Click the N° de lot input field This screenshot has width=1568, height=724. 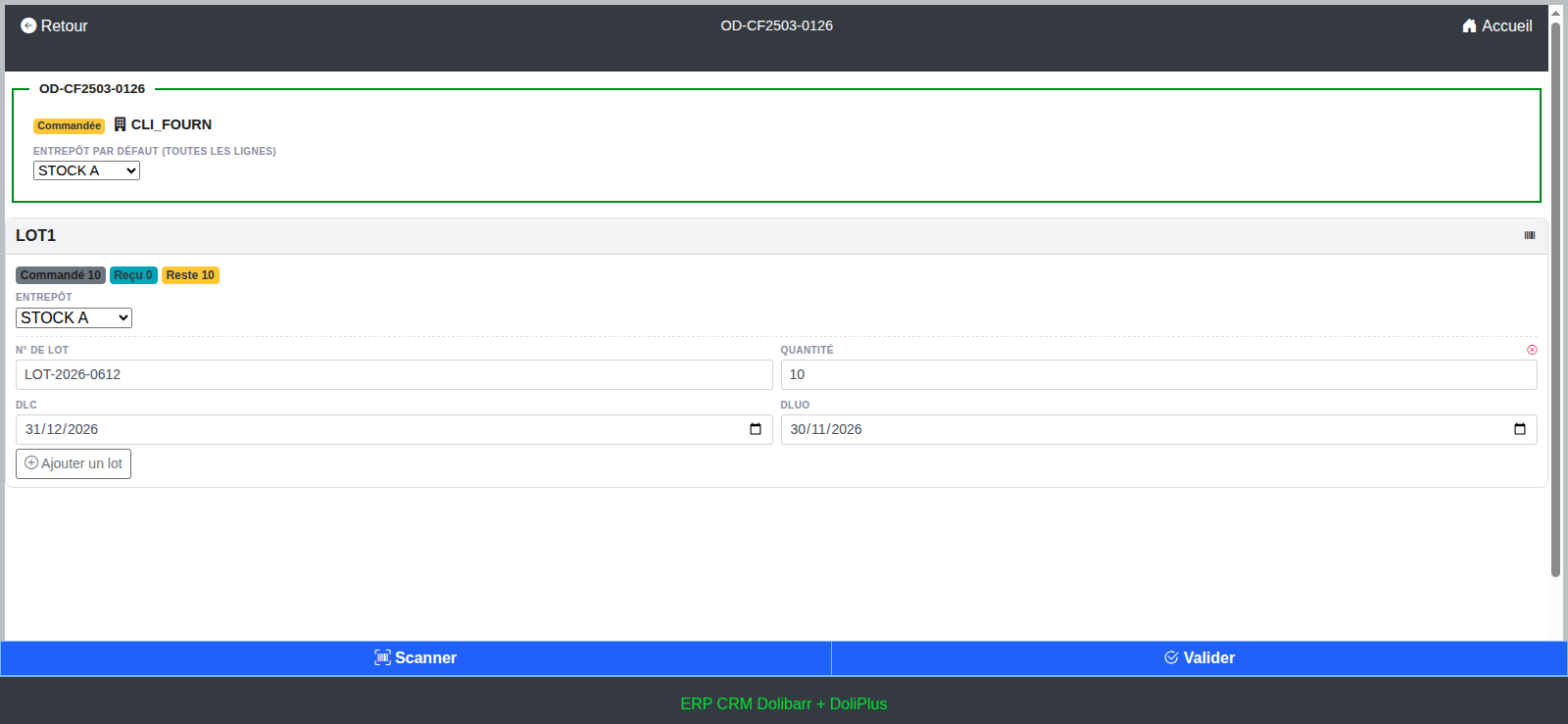[x=394, y=374]
